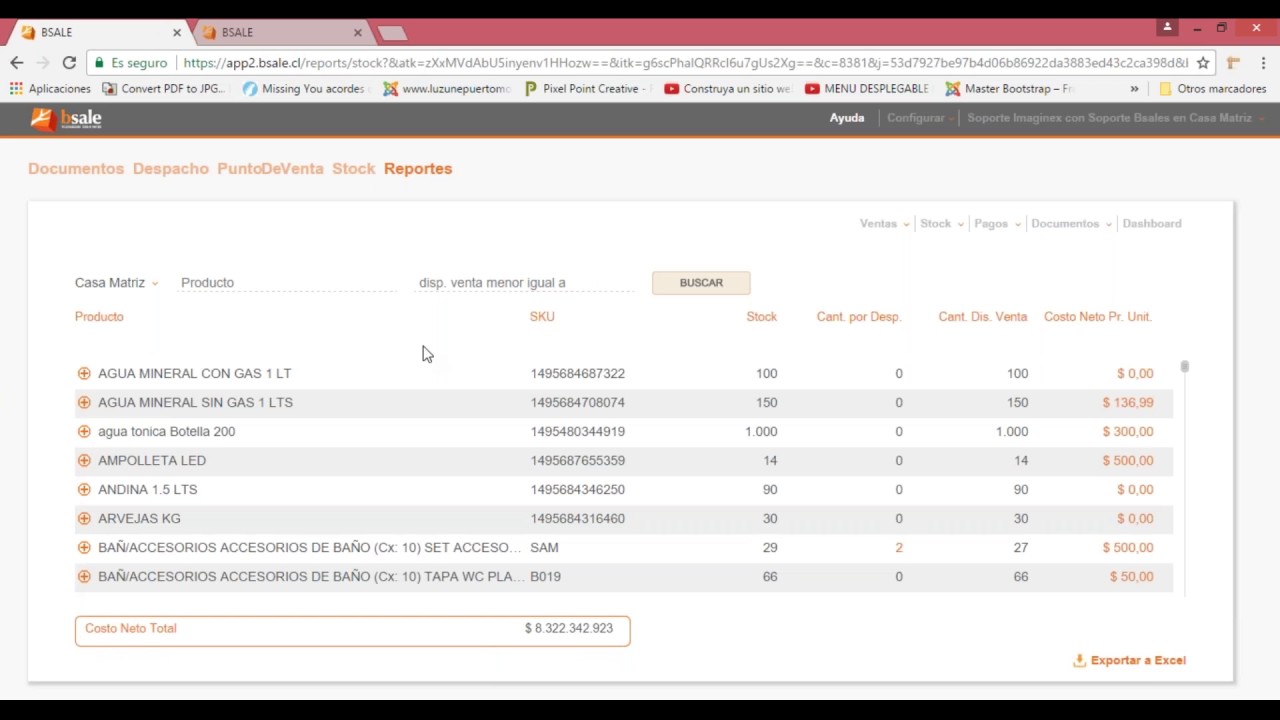The image size is (1280, 720).
Task: Open the Ventas reports dropdown
Action: [884, 224]
